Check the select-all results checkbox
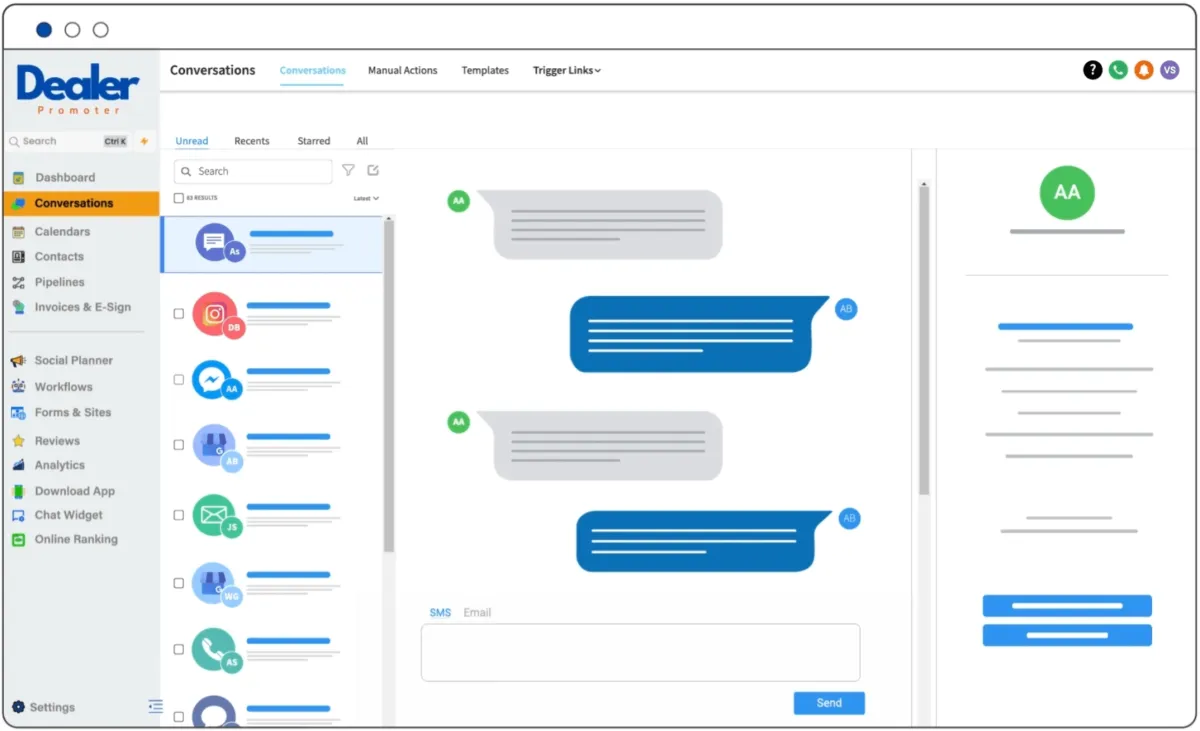The width and height of the screenshot is (1200, 731). [x=178, y=197]
